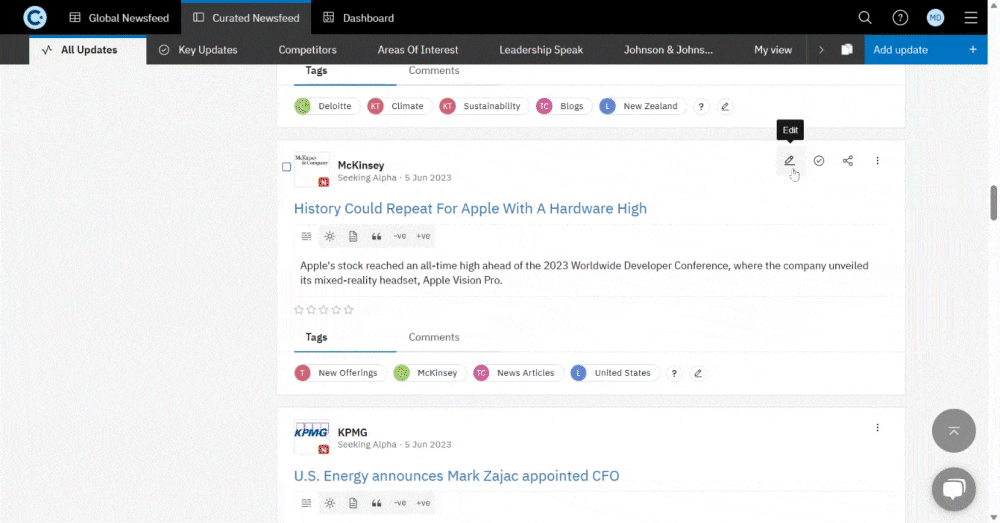Click summary lines icon under Apple headline
The image size is (1000, 523).
[x=306, y=236]
